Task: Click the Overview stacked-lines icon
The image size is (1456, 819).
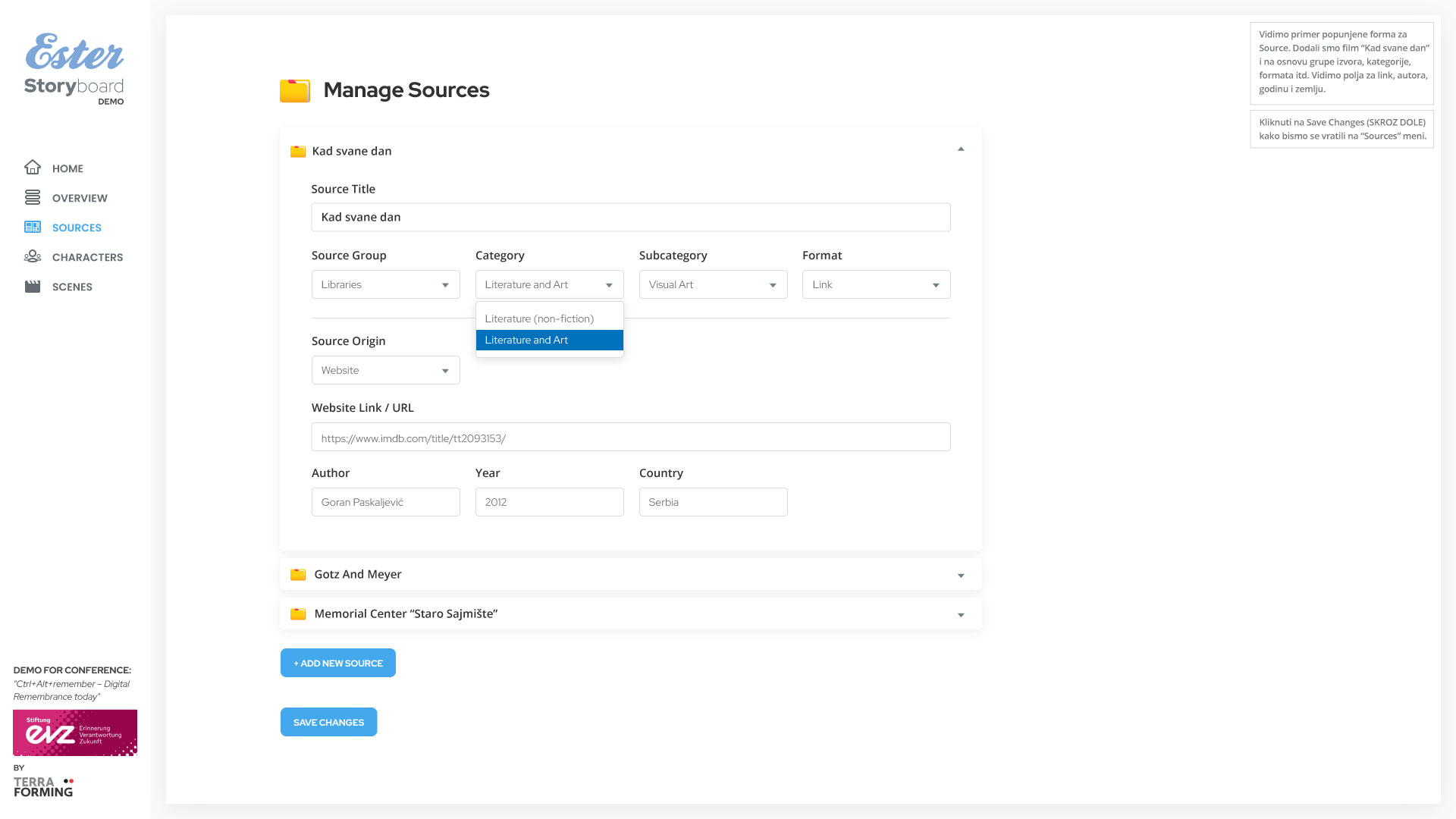Action: click(32, 197)
